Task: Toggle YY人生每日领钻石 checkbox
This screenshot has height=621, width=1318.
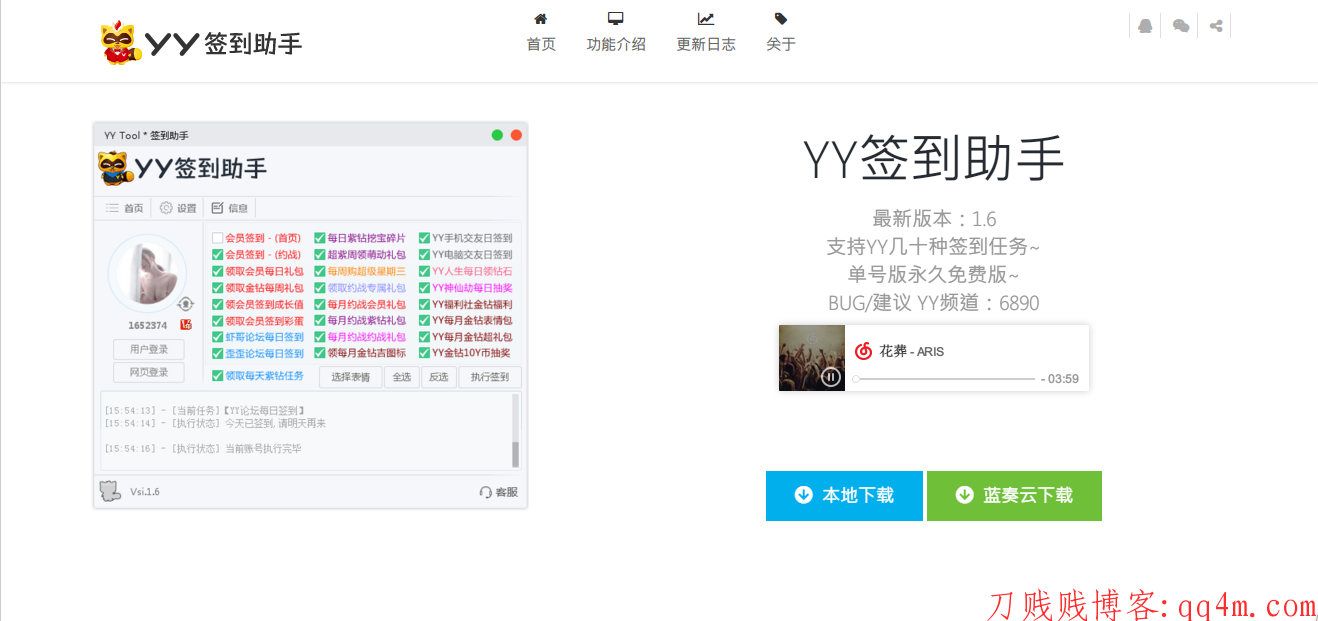Action: [x=425, y=271]
